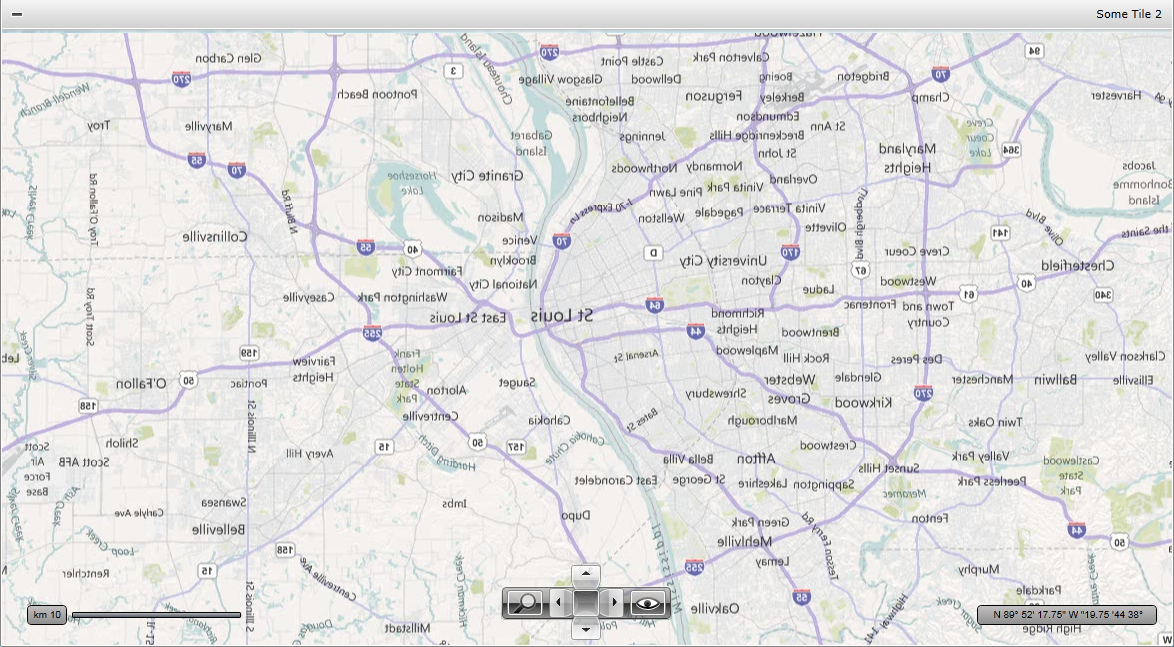Toggle the eye view mode button
The image size is (1174, 647).
coord(648,602)
